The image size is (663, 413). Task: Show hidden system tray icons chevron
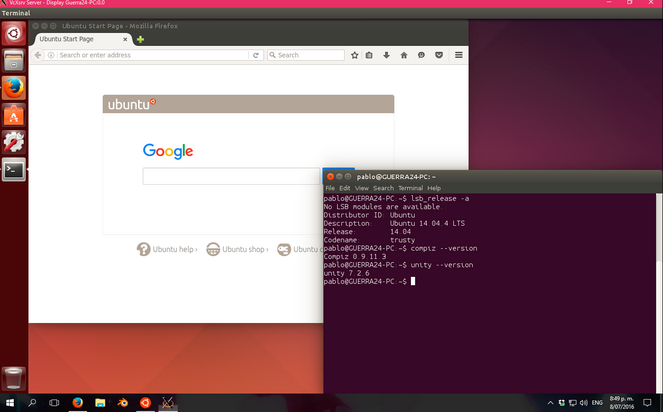tap(550, 403)
